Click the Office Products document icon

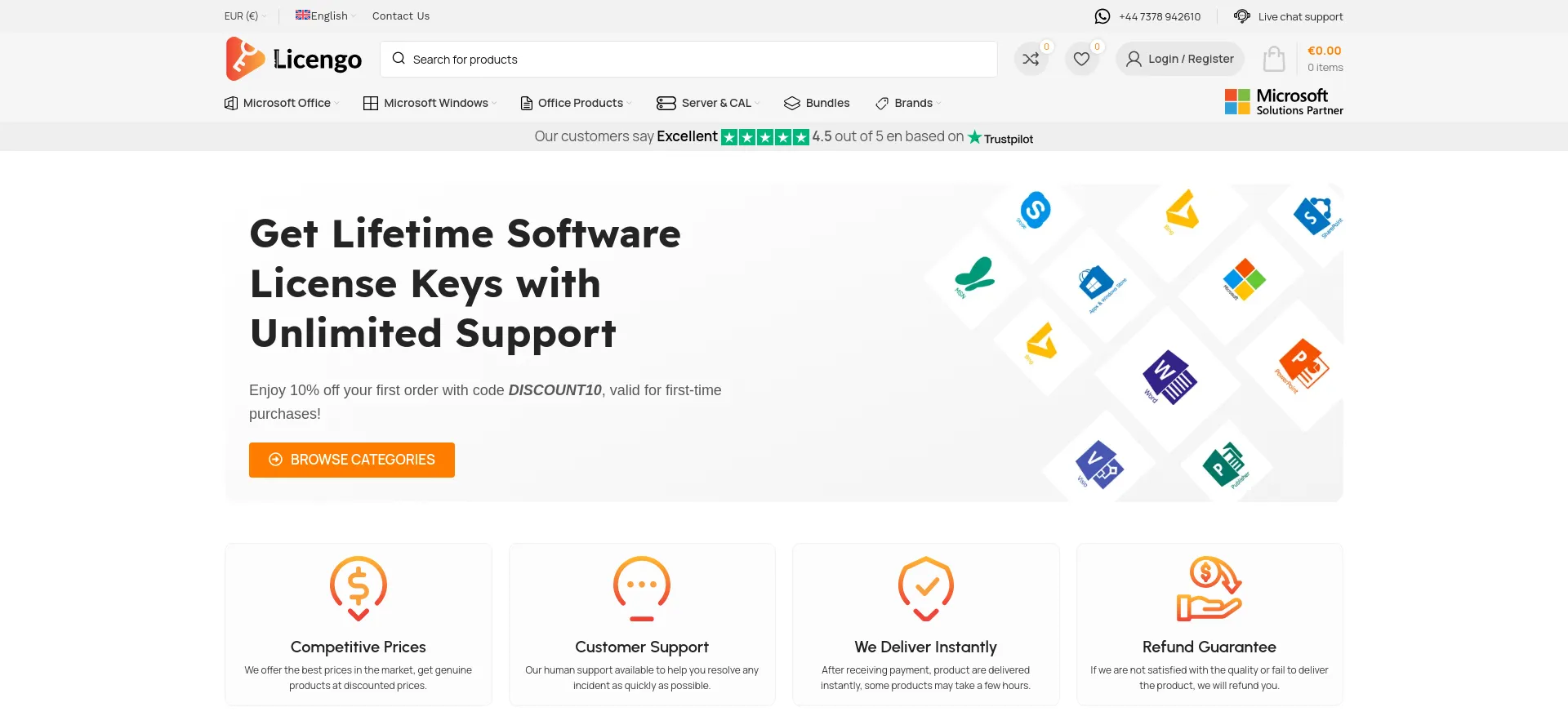click(x=527, y=103)
